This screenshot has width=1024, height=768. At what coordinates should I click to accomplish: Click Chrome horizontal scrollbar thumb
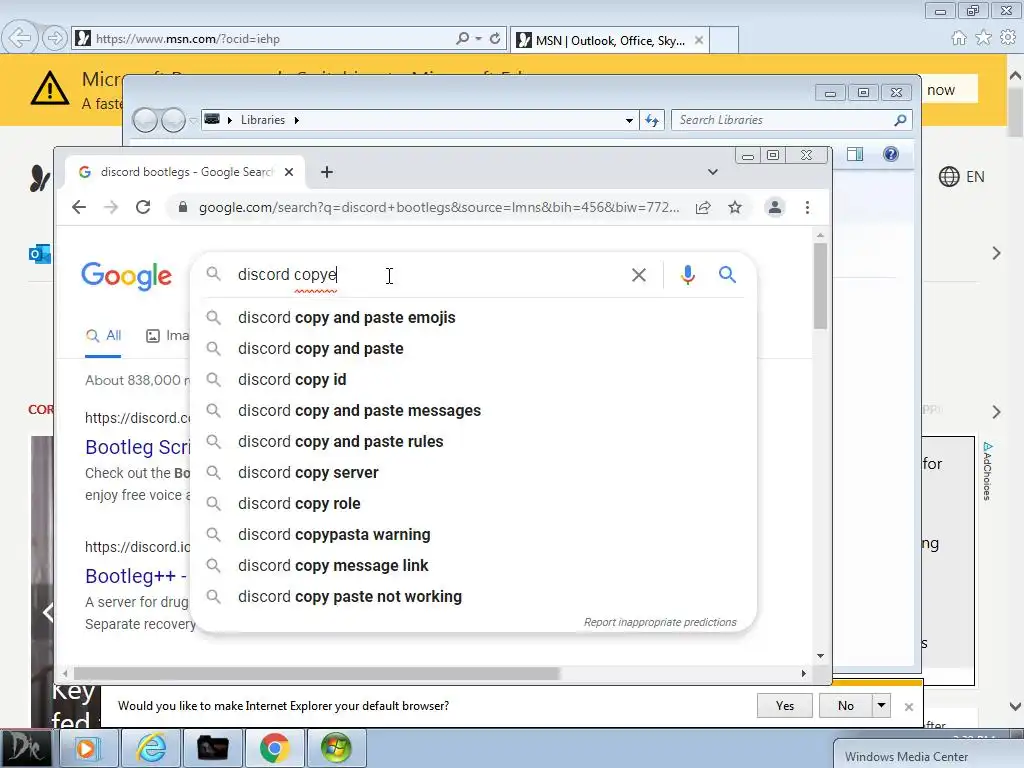click(317, 673)
